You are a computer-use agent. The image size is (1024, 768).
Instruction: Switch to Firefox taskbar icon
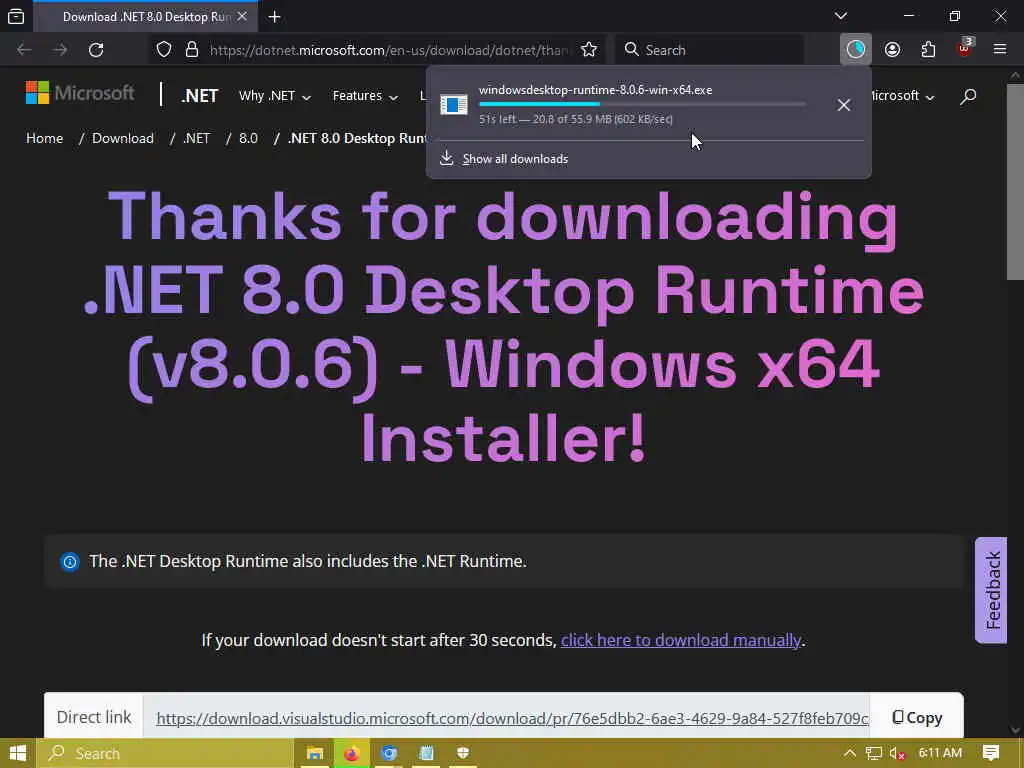pyautogui.click(x=351, y=754)
